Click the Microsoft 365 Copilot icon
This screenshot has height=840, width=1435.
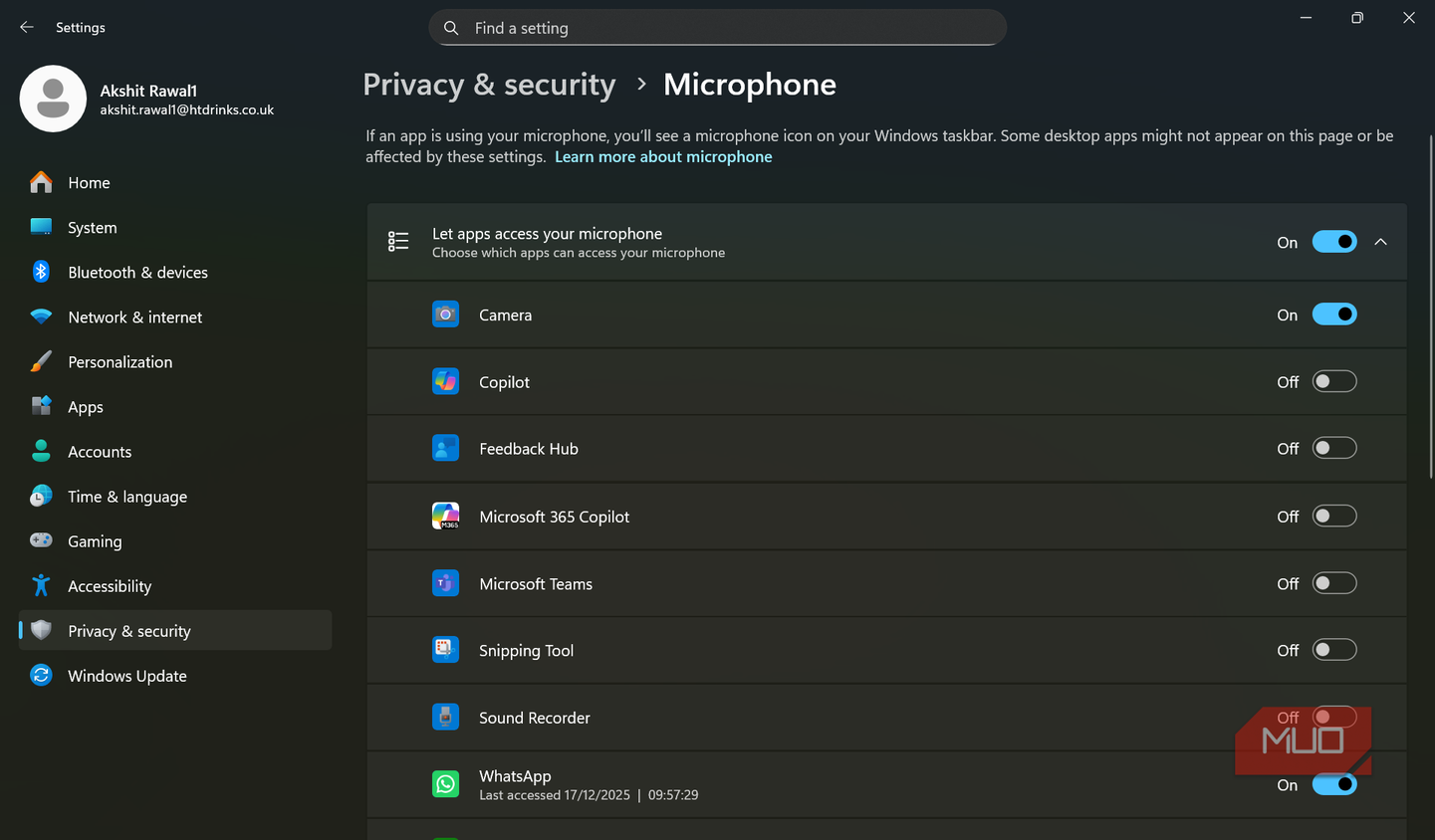pos(445,516)
